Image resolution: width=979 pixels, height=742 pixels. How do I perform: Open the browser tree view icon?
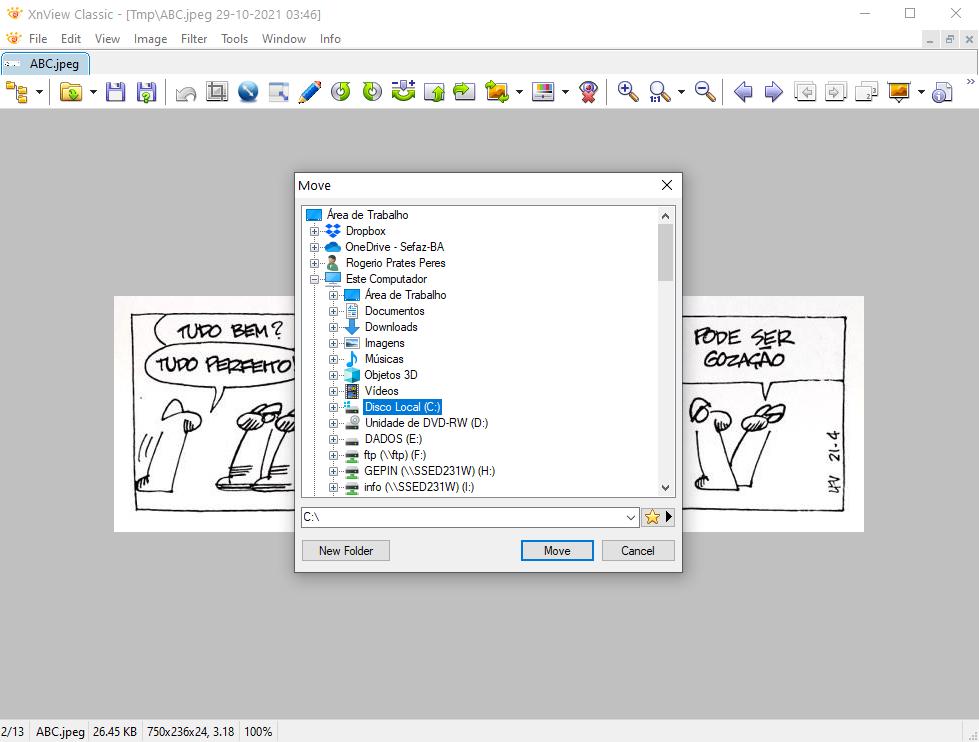click(17, 92)
